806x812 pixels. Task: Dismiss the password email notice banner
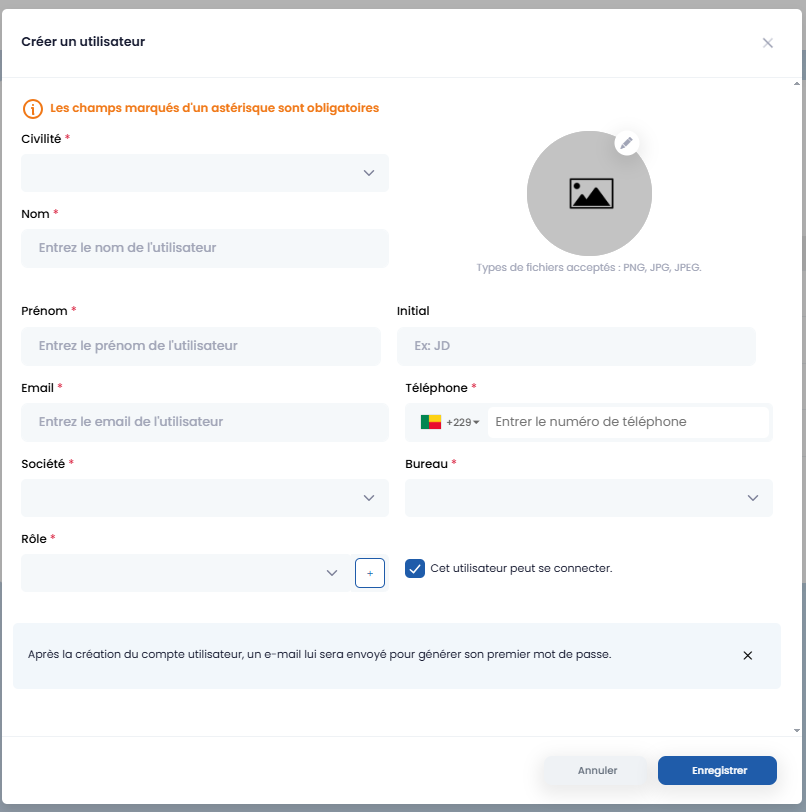(x=747, y=656)
